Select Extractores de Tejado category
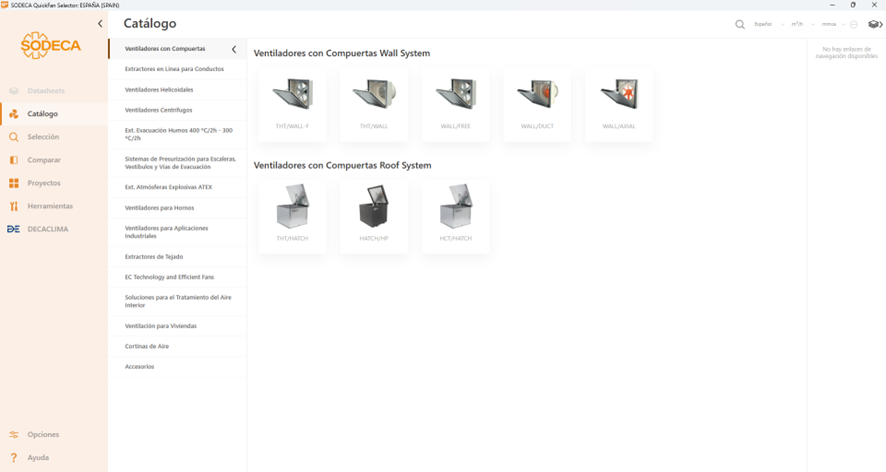886x472 pixels. pyautogui.click(x=177, y=257)
